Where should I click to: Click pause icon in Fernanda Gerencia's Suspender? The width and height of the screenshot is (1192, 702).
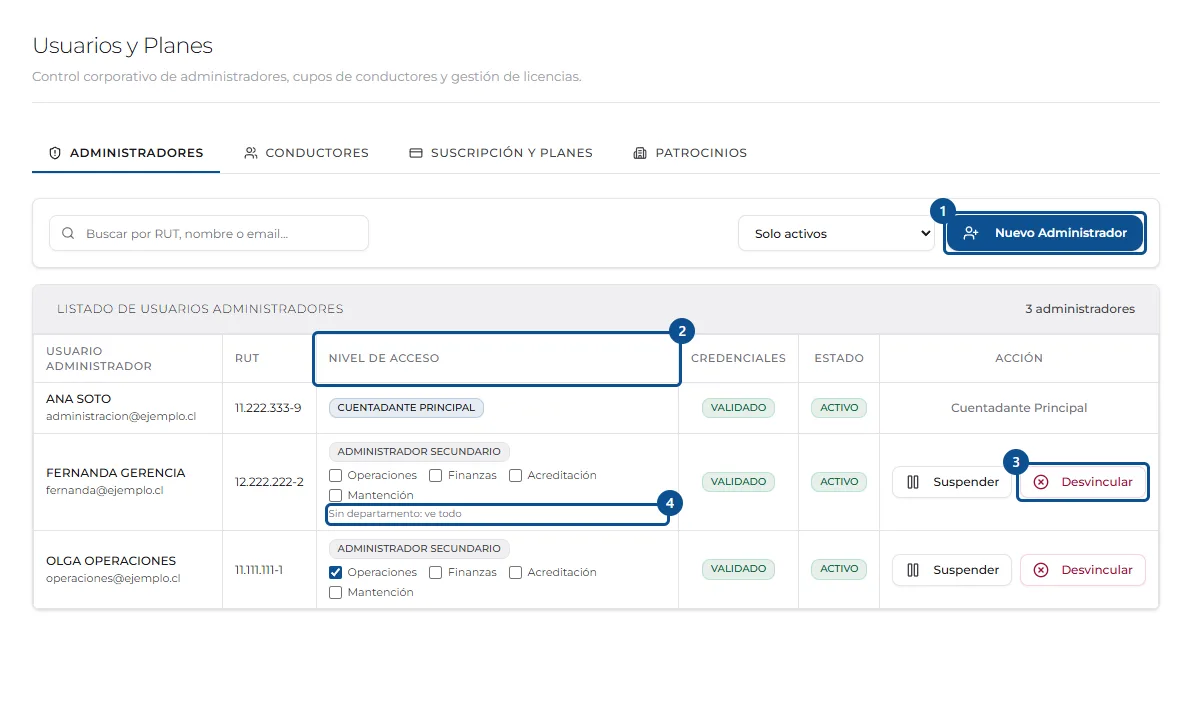click(x=913, y=482)
